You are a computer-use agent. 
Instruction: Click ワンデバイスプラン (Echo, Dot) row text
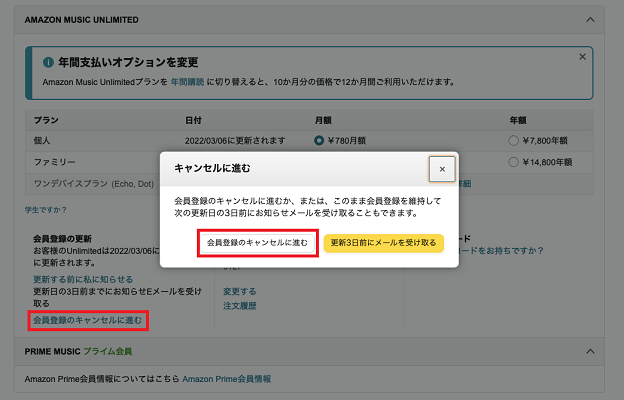click(94, 183)
